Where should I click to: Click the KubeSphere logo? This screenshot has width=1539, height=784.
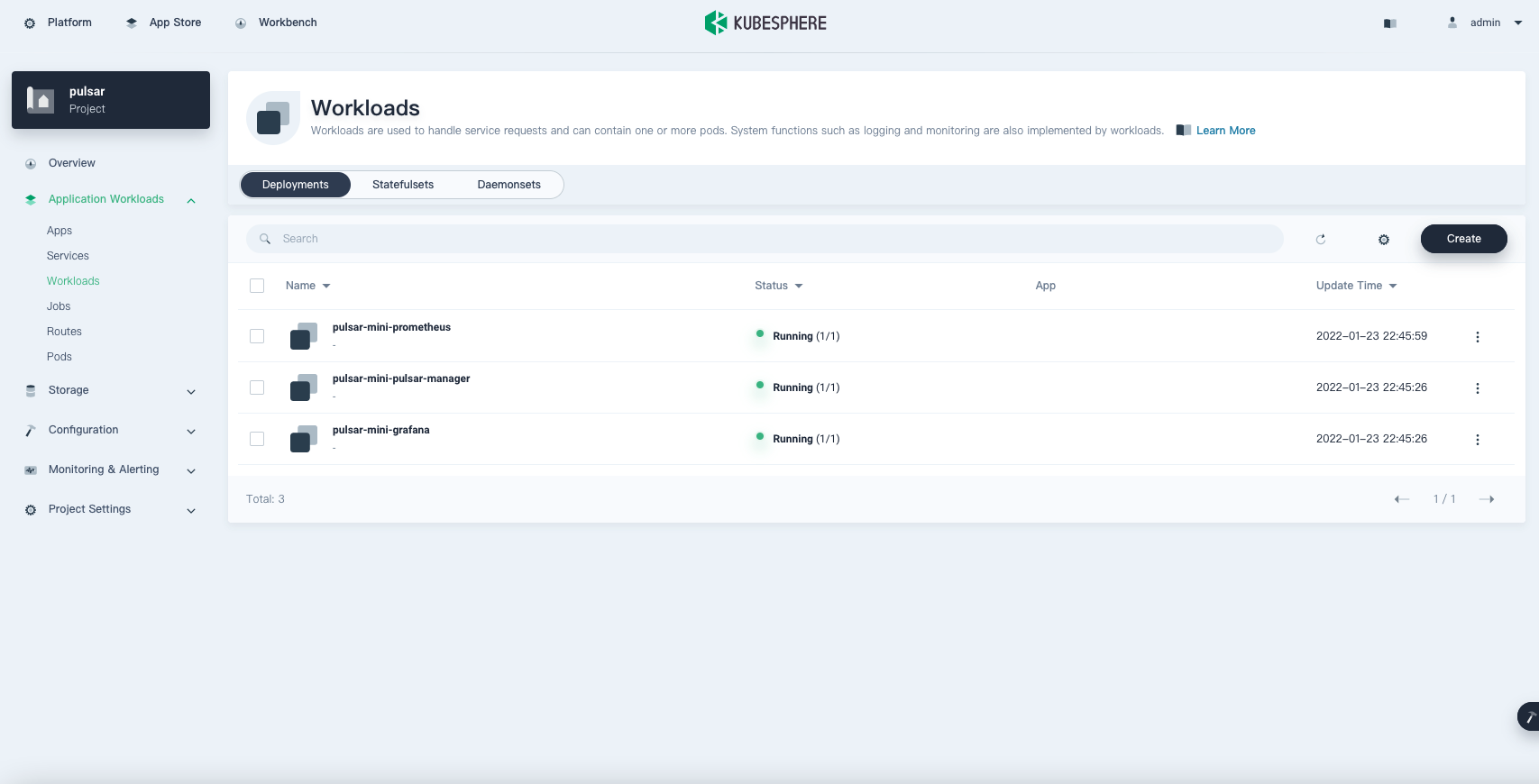click(x=765, y=23)
